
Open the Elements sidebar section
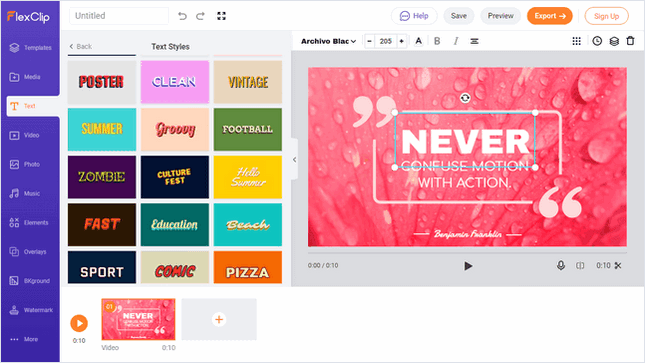(x=30, y=223)
